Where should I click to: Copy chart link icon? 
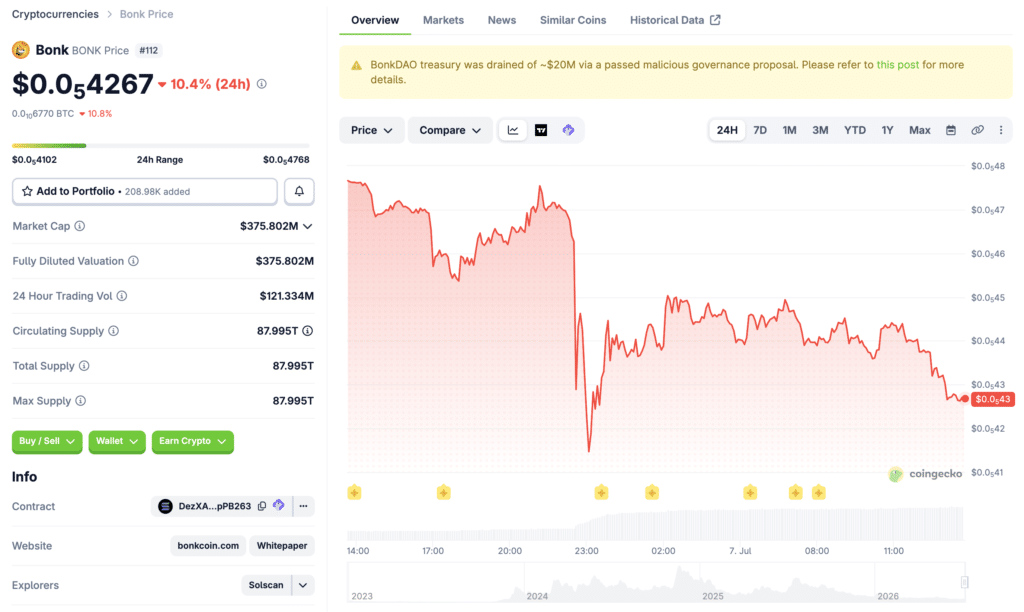pyautogui.click(x=977, y=130)
